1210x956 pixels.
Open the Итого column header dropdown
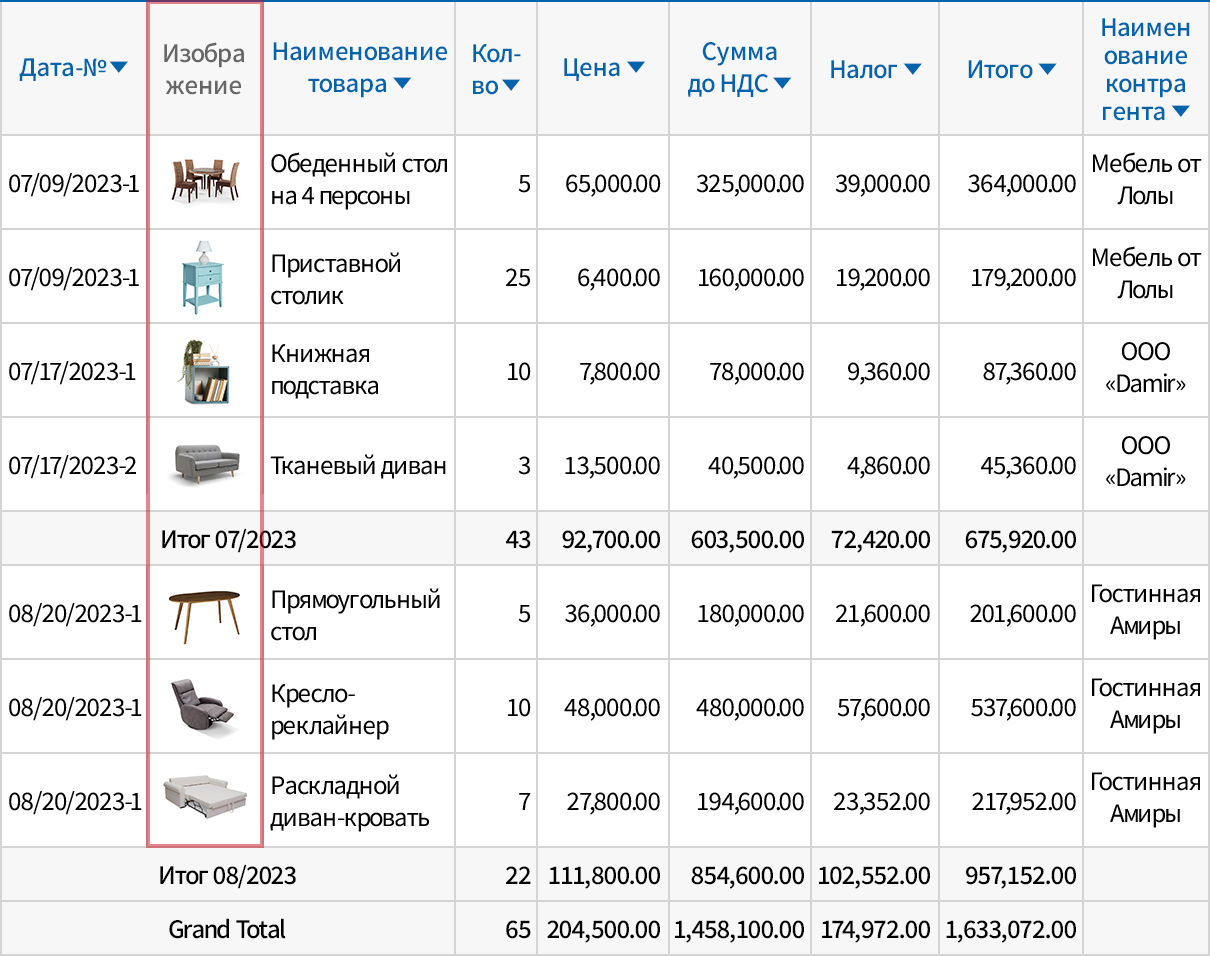tap(1047, 69)
